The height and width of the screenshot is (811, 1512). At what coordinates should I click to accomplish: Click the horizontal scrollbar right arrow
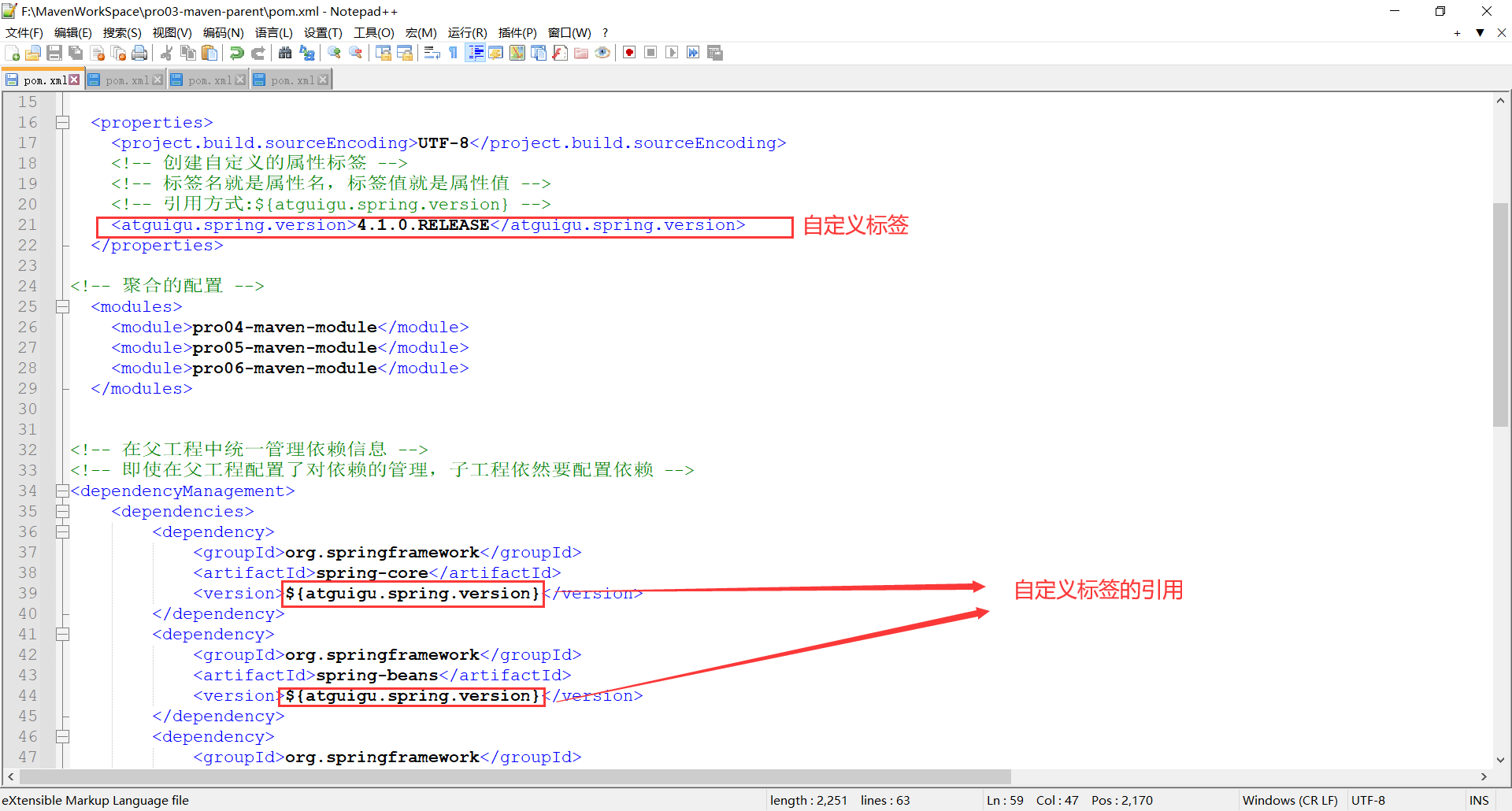pyautogui.click(x=1484, y=776)
